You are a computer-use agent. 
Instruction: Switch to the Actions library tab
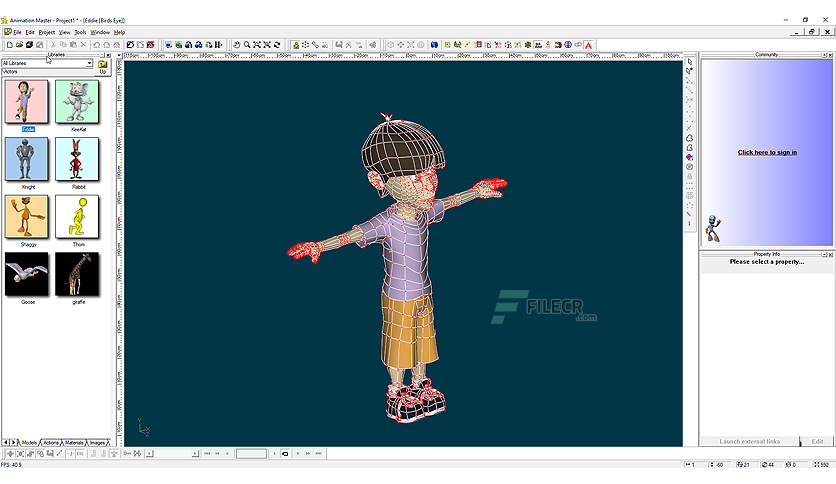tap(51, 442)
